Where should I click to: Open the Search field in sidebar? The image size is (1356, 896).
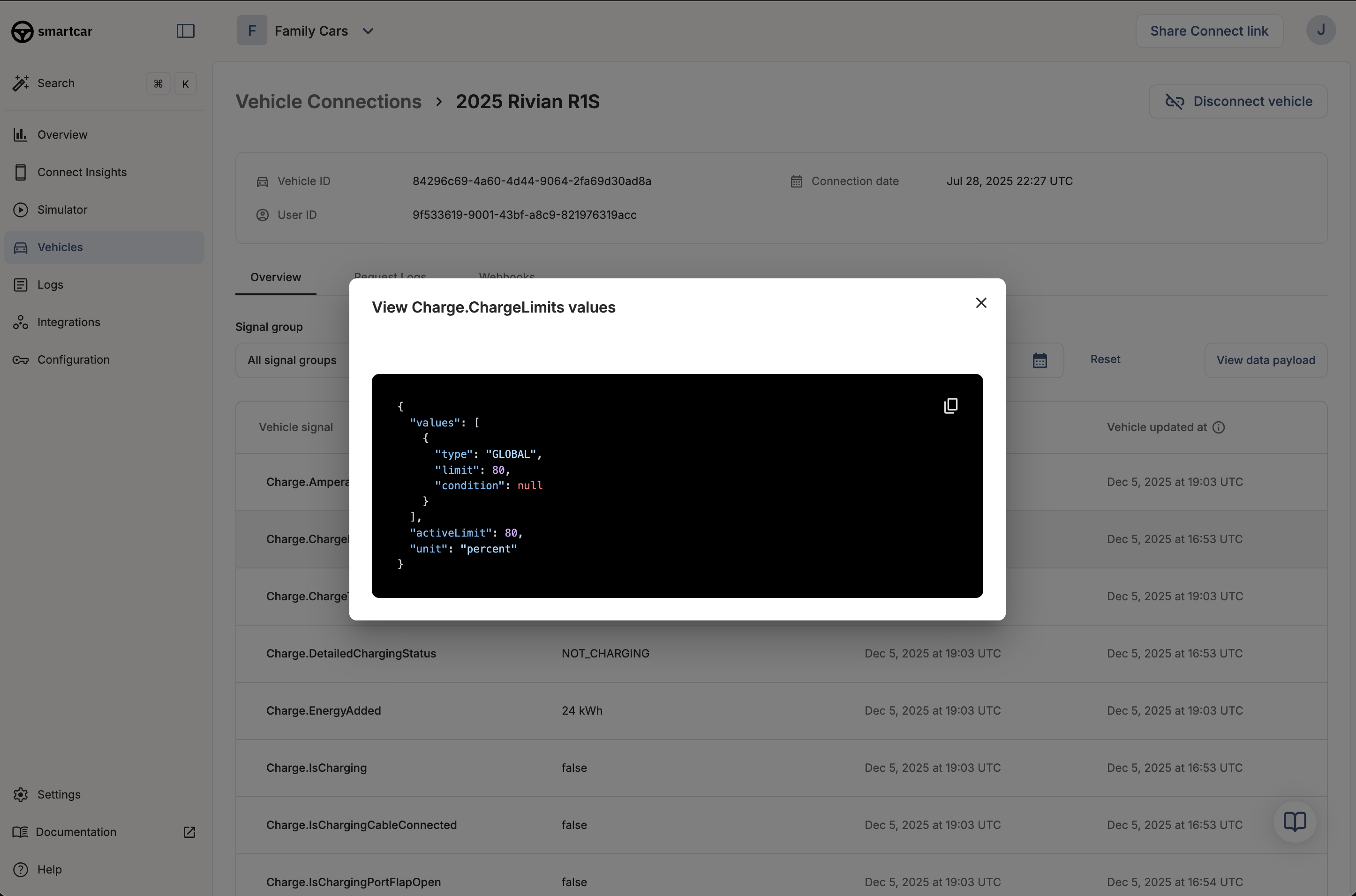(56, 83)
